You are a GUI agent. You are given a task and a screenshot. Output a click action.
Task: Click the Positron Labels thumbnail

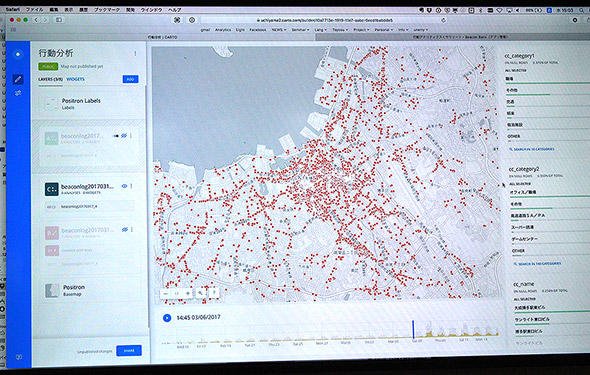pos(52,104)
